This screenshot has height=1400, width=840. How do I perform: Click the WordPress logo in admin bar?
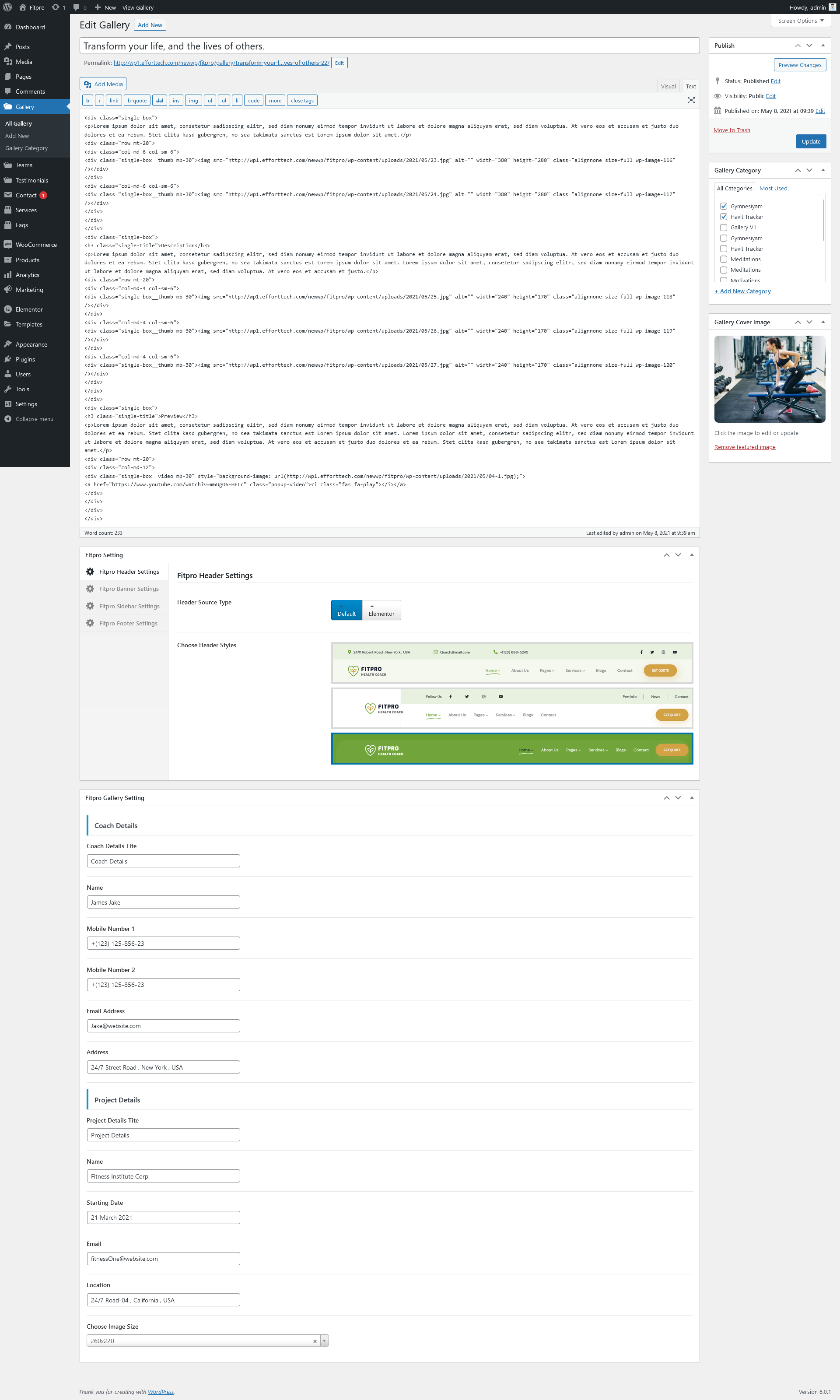[x=7, y=7]
